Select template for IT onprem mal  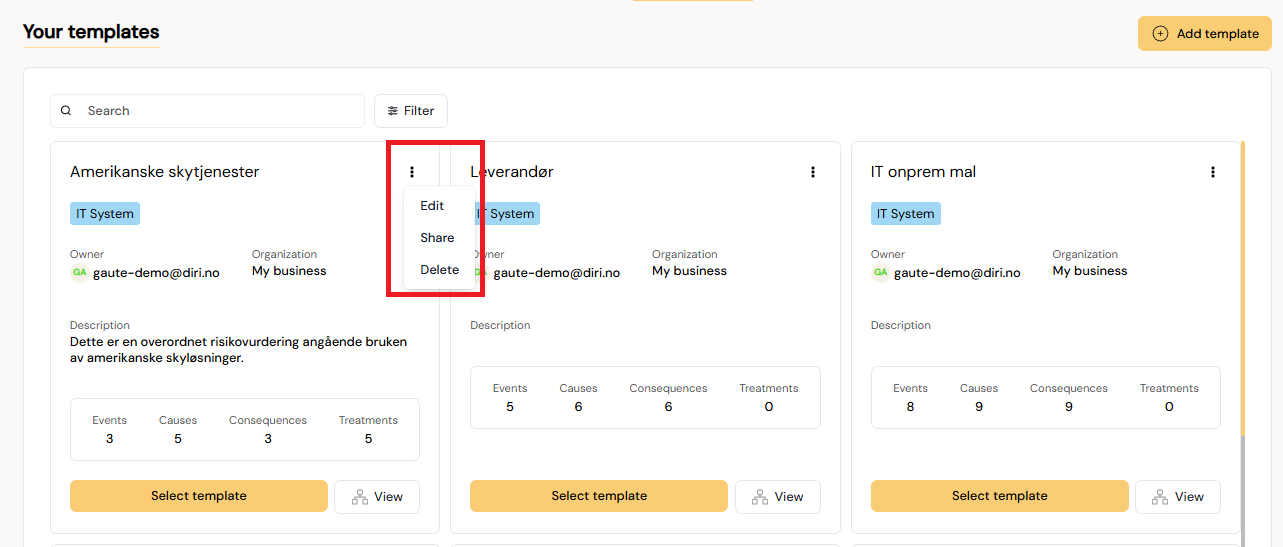click(1000, 496)
